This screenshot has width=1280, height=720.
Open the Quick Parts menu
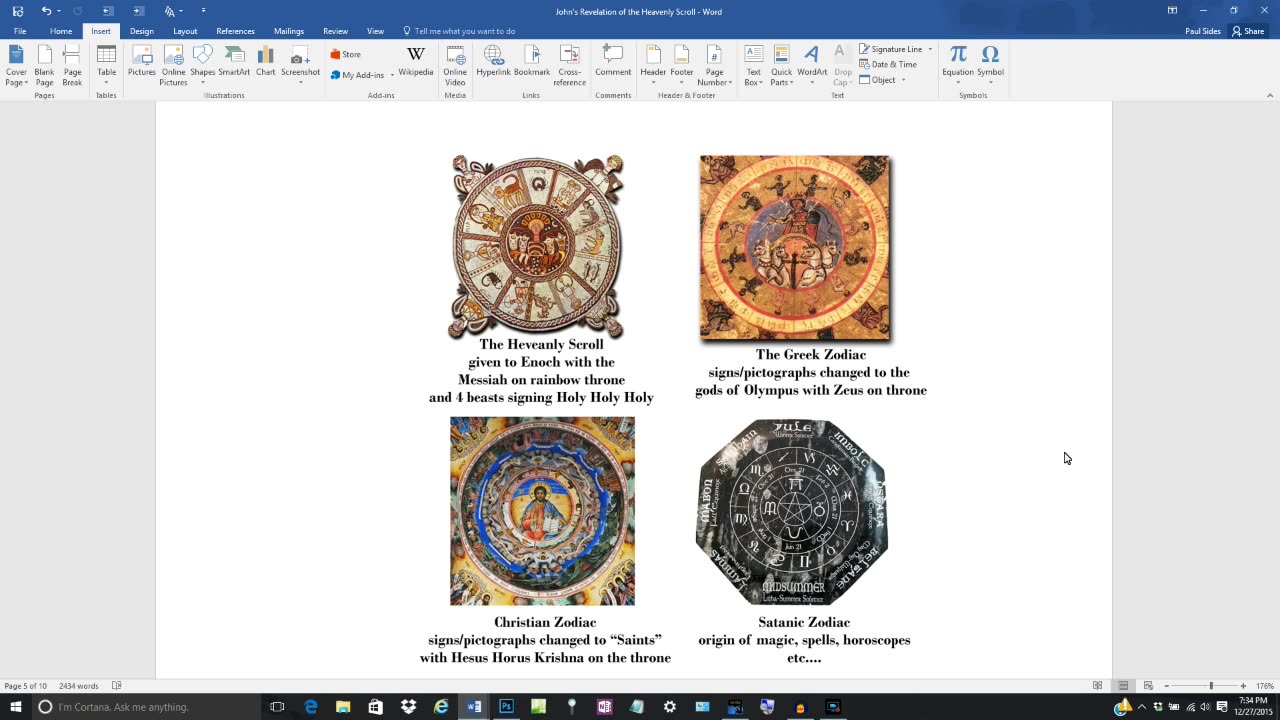pos(781,66)
